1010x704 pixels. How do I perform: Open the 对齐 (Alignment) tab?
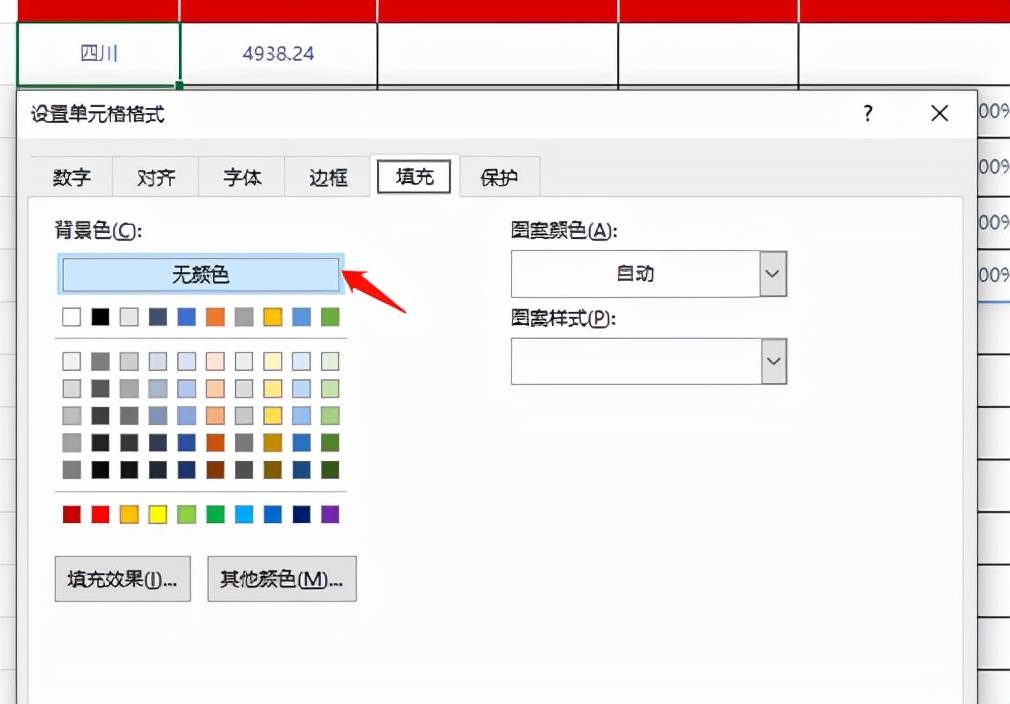(155, 177)
